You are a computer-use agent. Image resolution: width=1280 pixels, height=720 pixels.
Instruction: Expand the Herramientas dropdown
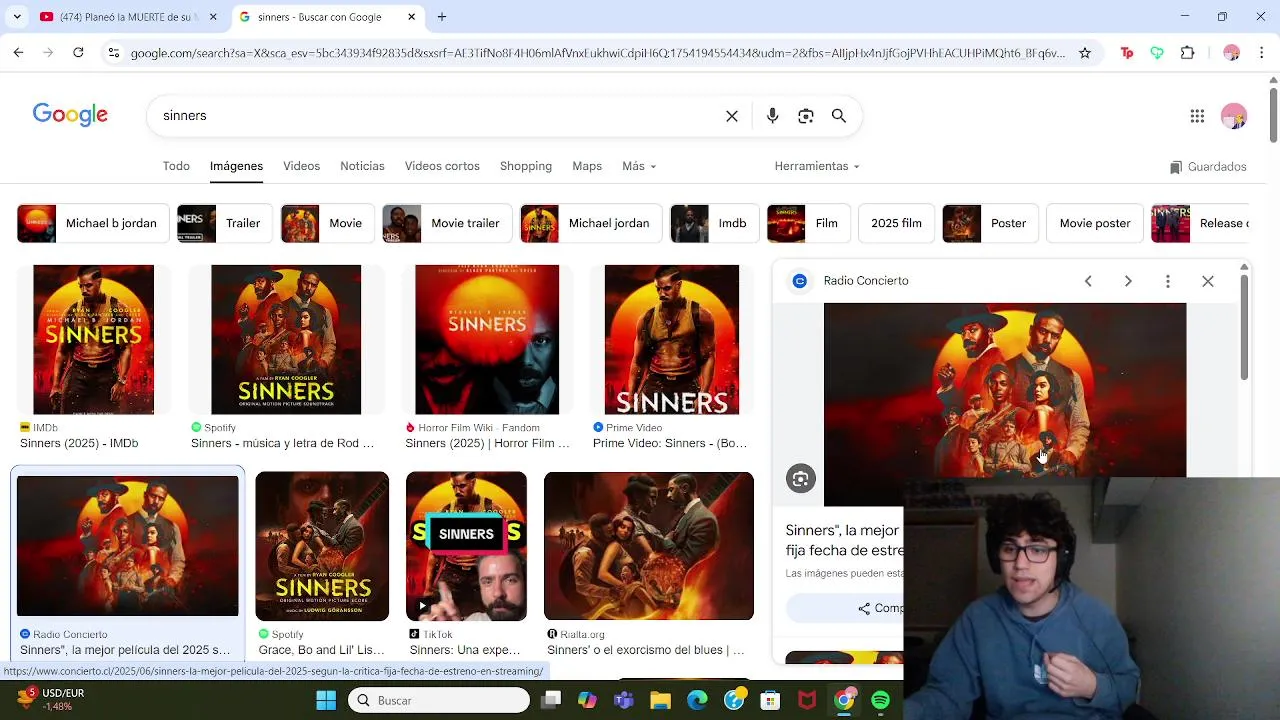click(817, 166)
